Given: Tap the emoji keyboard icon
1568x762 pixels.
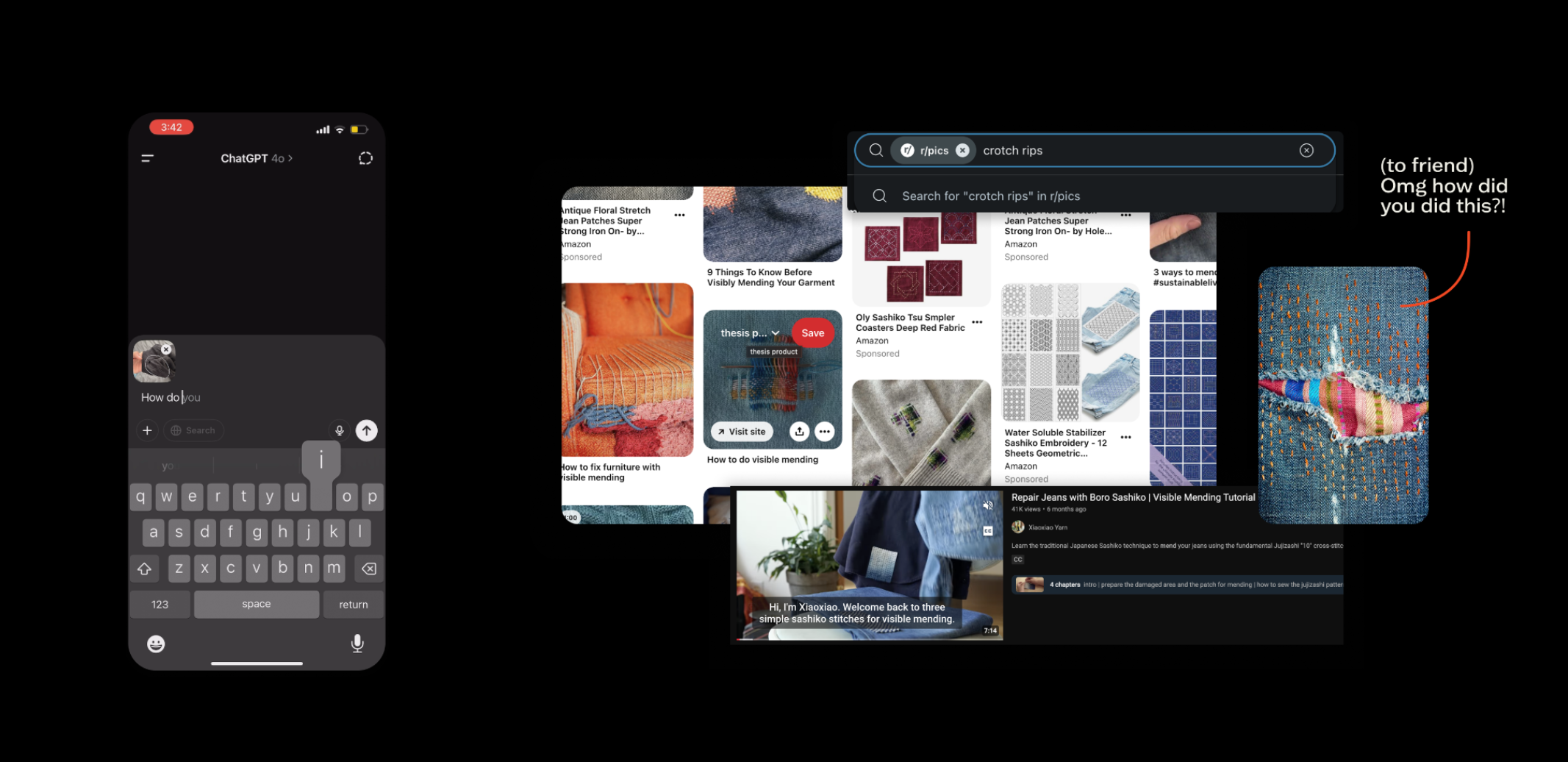Looking at the screenshot, I should 156,644.
